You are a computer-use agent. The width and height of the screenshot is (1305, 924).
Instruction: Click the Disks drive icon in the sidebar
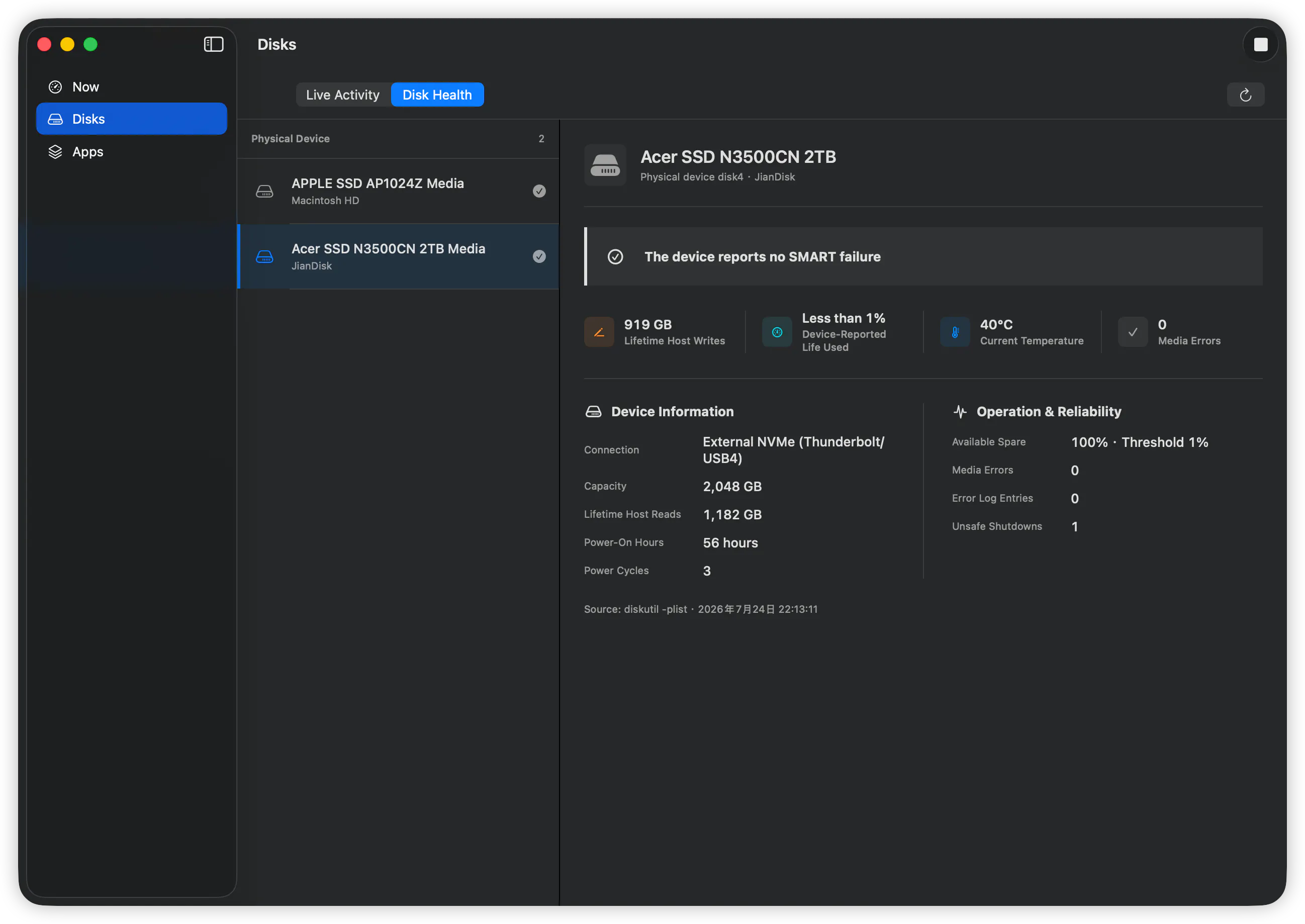click(55, 119)
